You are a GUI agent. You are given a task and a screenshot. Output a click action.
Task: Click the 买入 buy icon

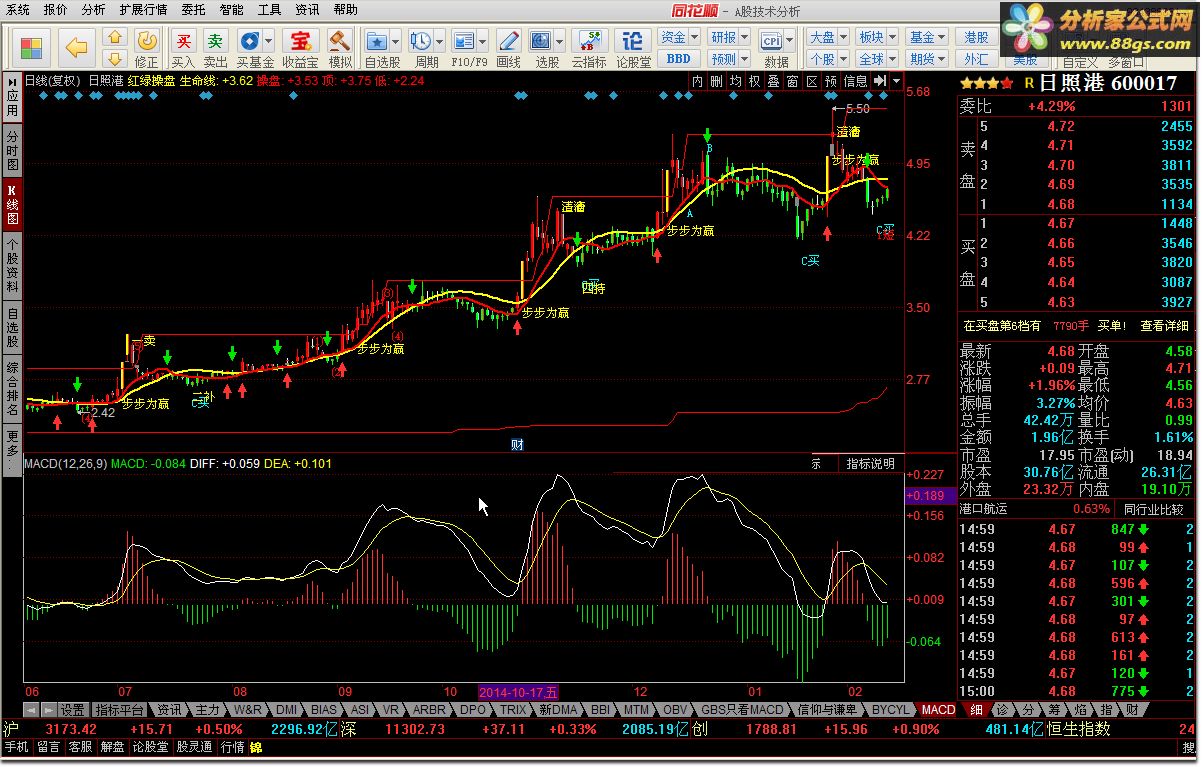(183, 47)
